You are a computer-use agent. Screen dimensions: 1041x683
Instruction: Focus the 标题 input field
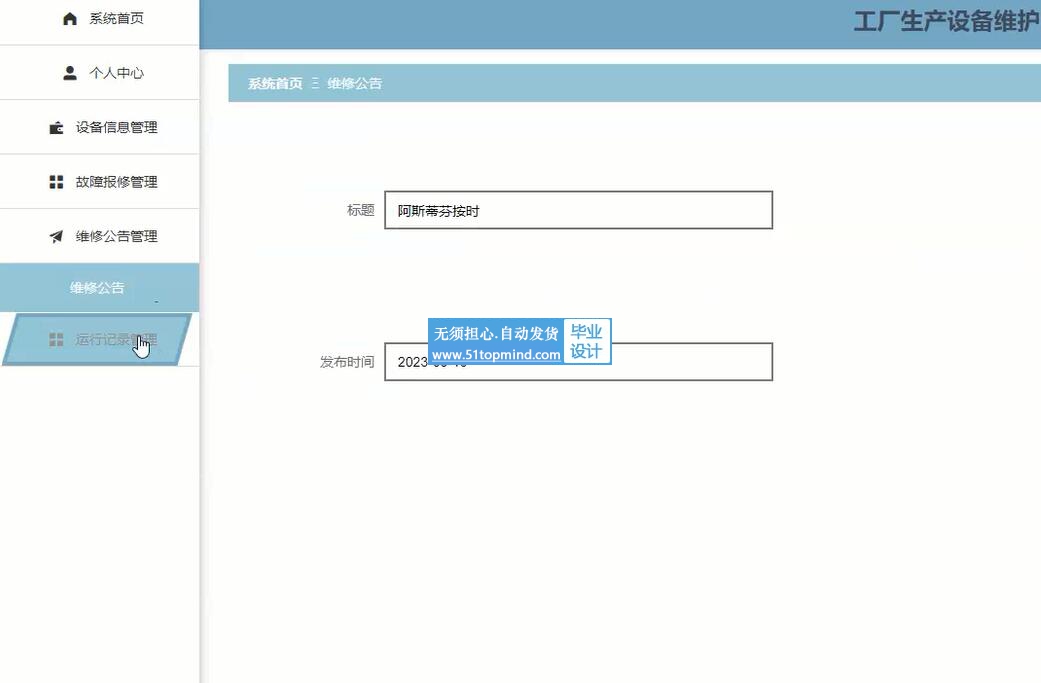[x=578, y=210]
